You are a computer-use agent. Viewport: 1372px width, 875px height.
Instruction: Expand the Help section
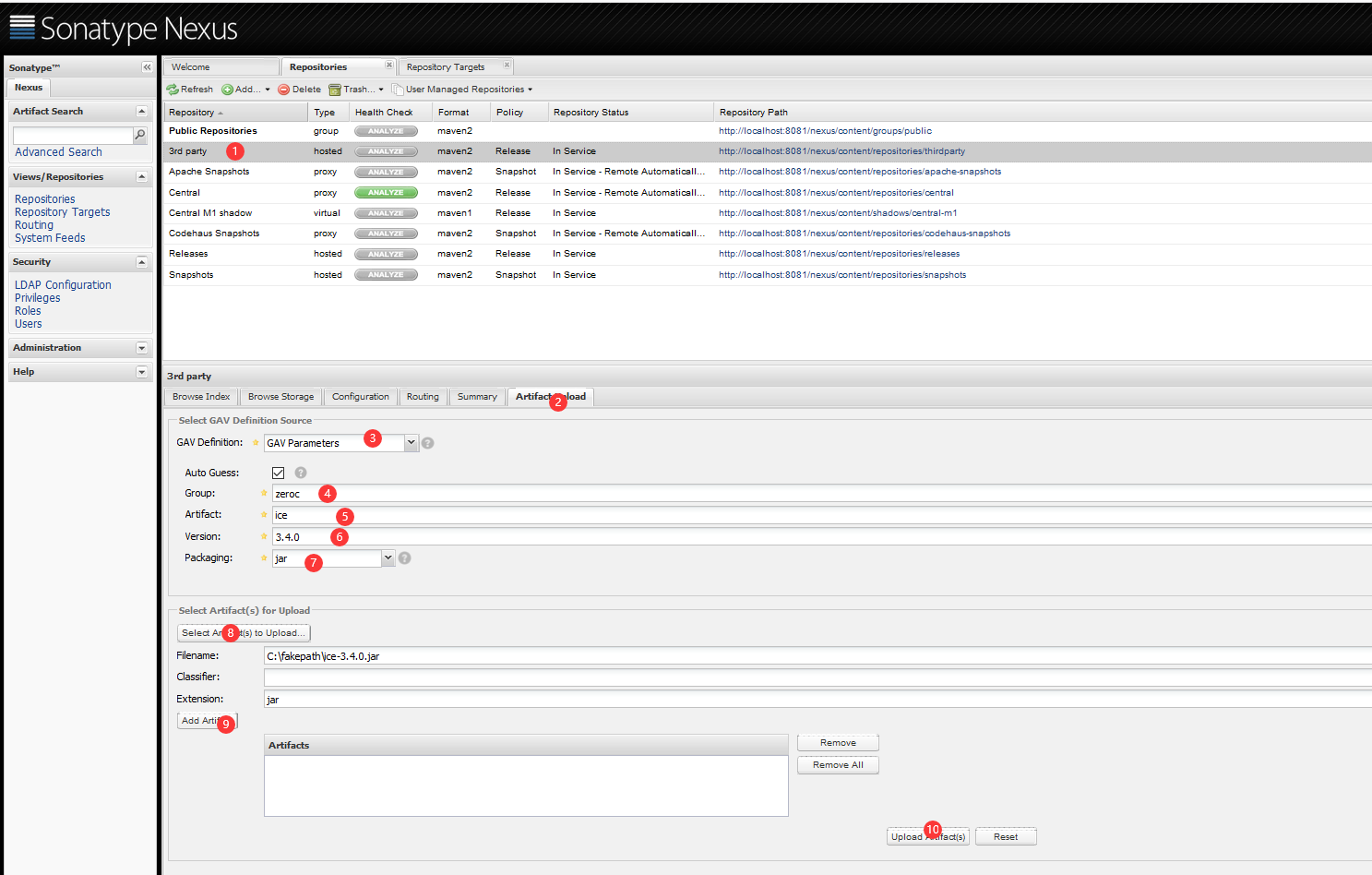(x=141, y=372)
